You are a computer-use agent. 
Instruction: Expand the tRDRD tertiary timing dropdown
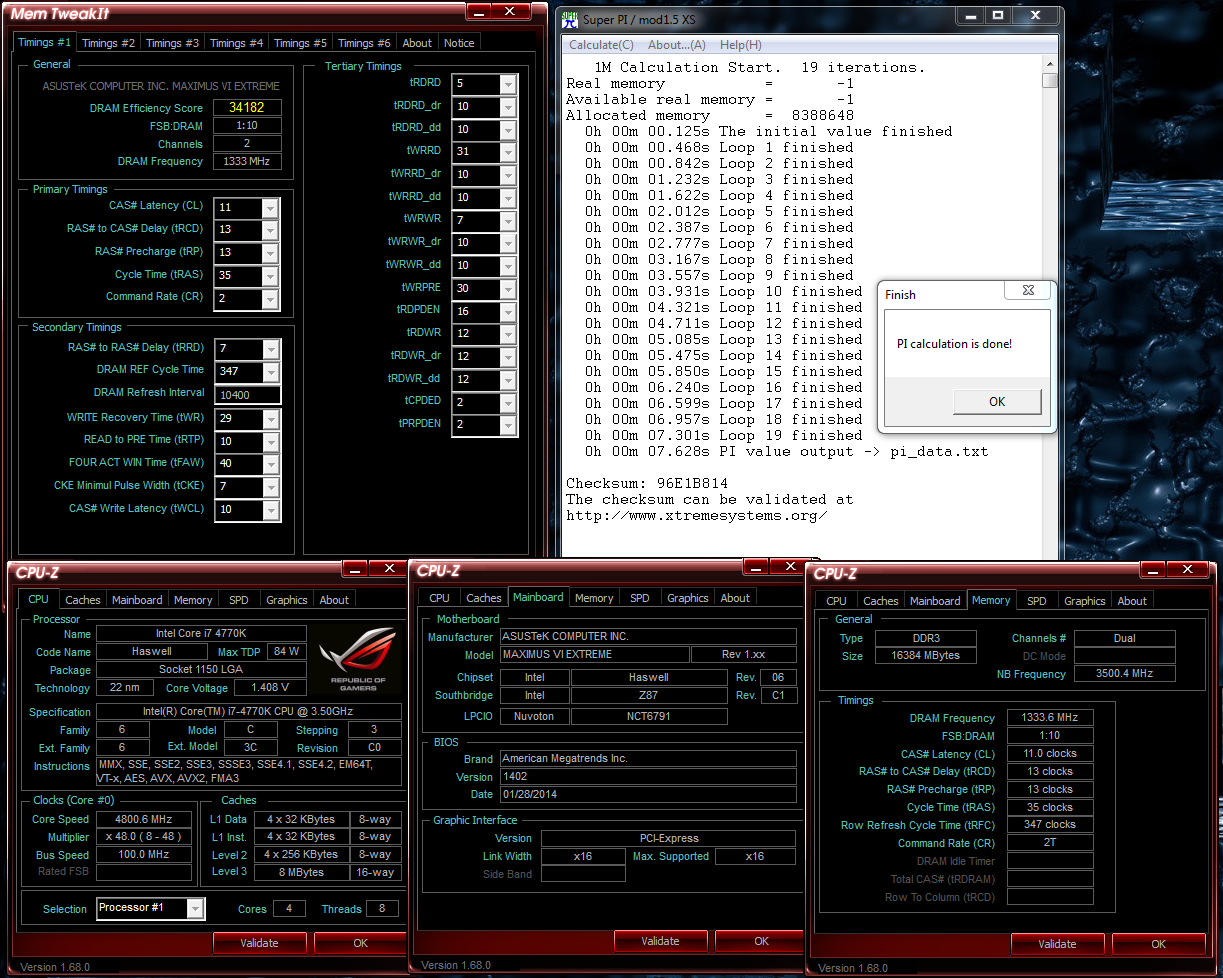pos(507,84)
